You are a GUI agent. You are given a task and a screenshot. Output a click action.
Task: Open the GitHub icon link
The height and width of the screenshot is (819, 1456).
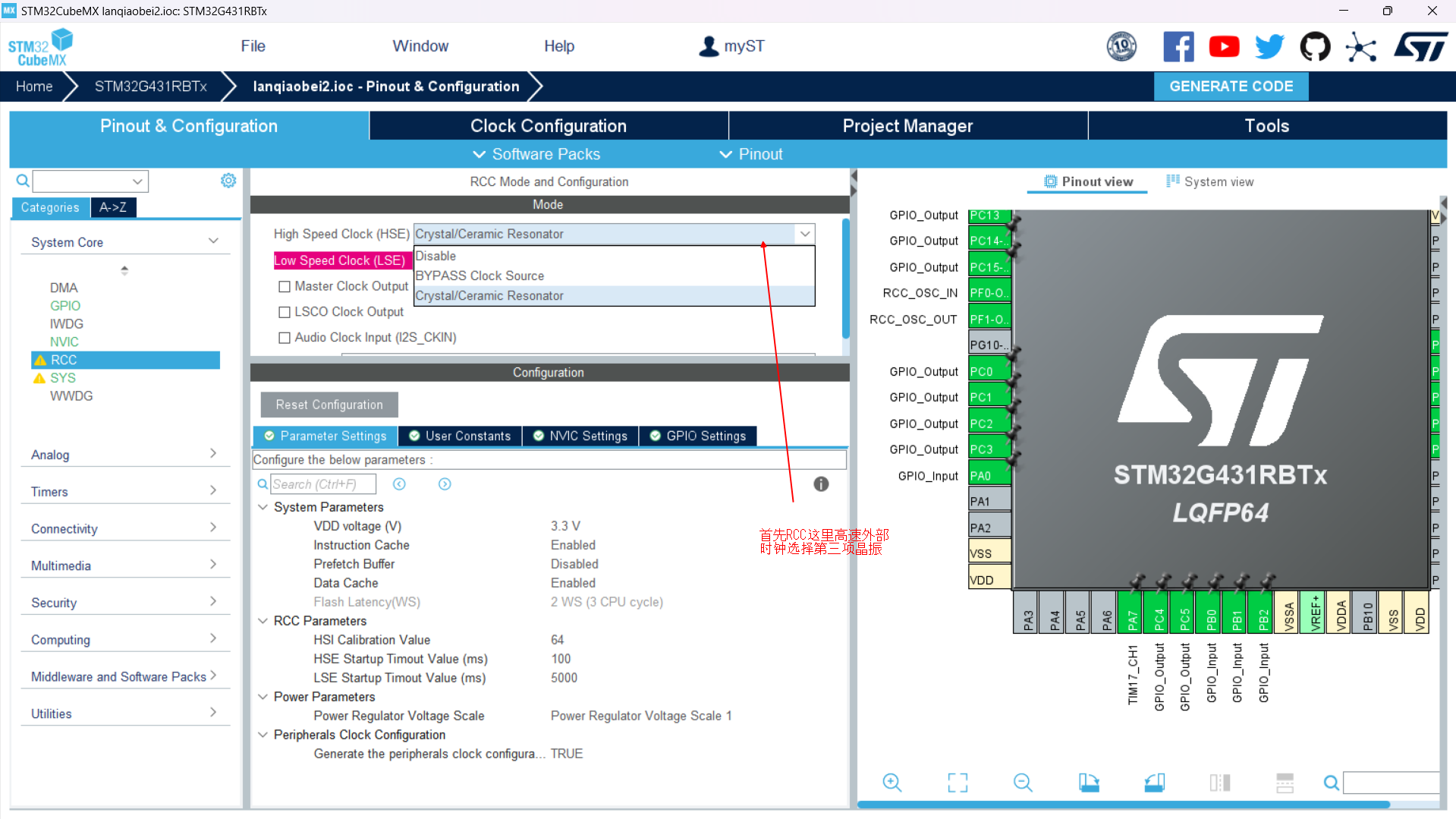pyautogui.click(x=1315, y=47)
